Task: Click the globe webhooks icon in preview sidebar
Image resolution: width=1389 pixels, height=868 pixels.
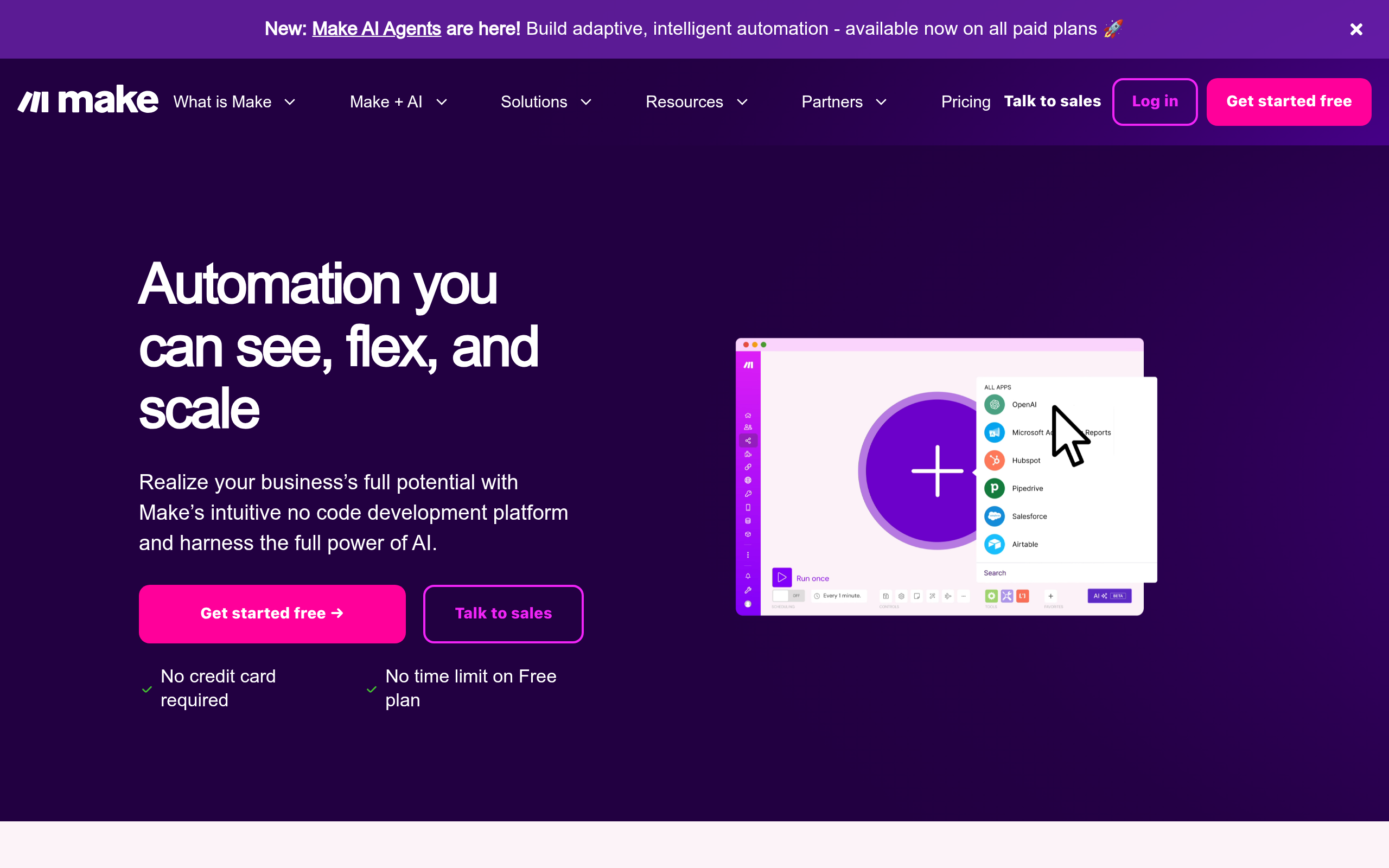Action: click(748, 480)
